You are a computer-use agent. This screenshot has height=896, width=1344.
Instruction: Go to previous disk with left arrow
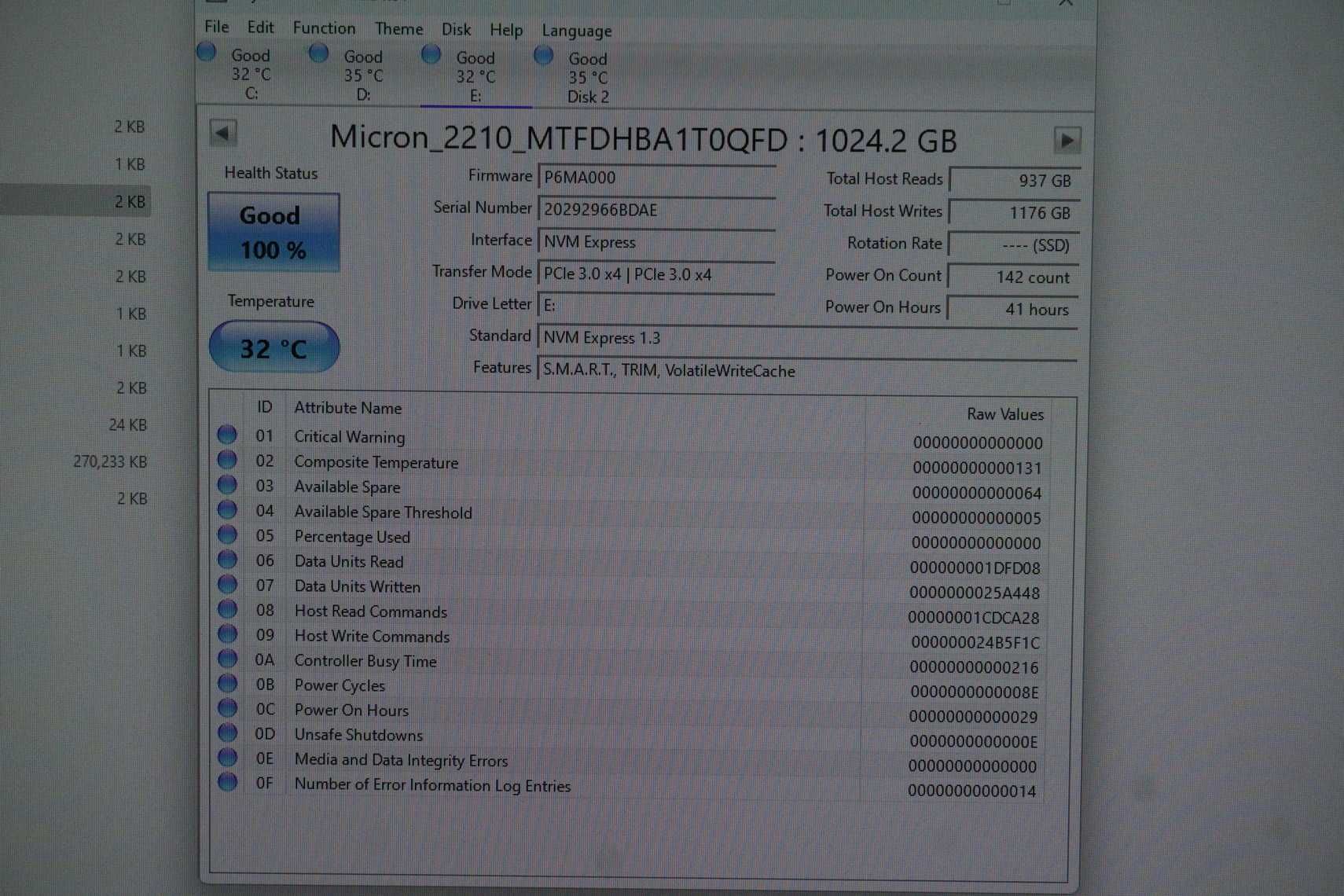[223, 133]
